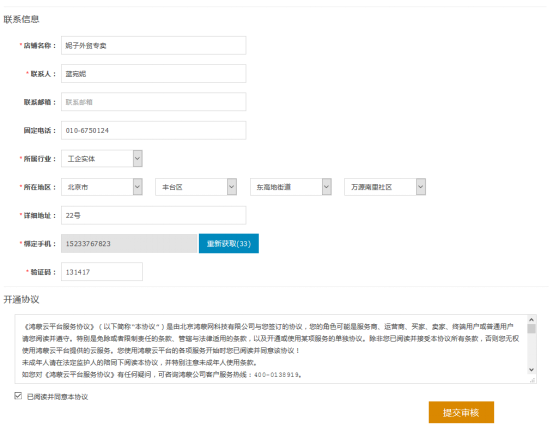Submit the form with 提交审核
Image resolution: width=554 pixels, height=428 pixels.
click(461, 412)
